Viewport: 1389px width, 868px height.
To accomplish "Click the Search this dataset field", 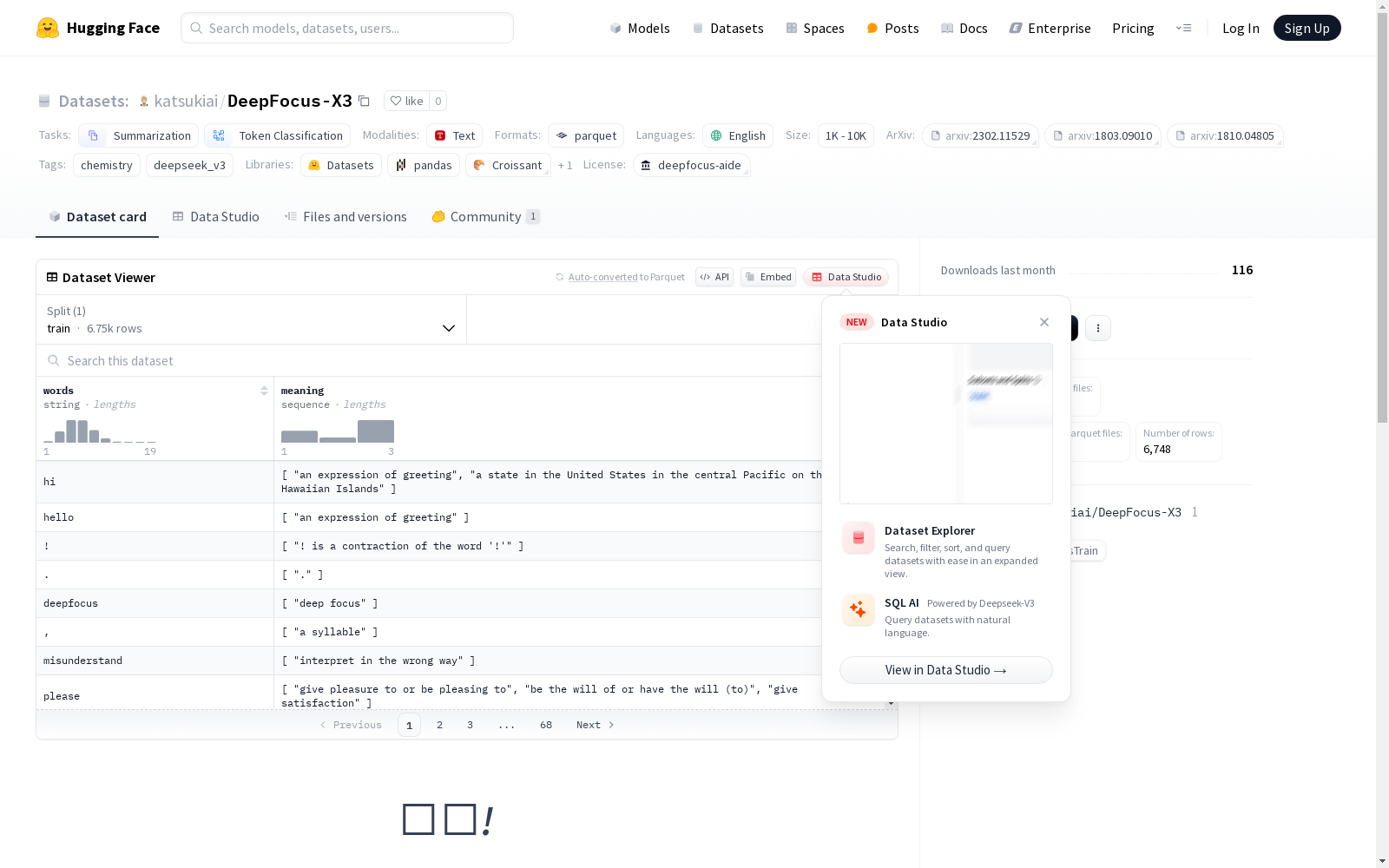I will (429, 360).
